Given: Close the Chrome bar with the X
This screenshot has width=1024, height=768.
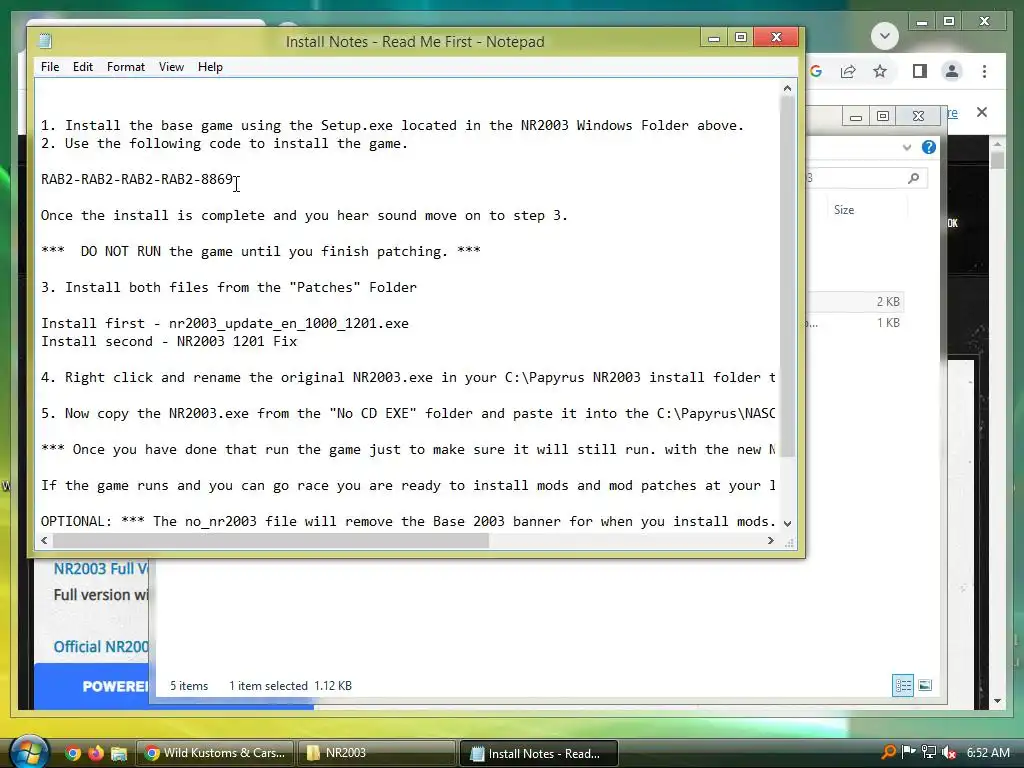Looking at the screenshot, I should click(x=982, y=112).
